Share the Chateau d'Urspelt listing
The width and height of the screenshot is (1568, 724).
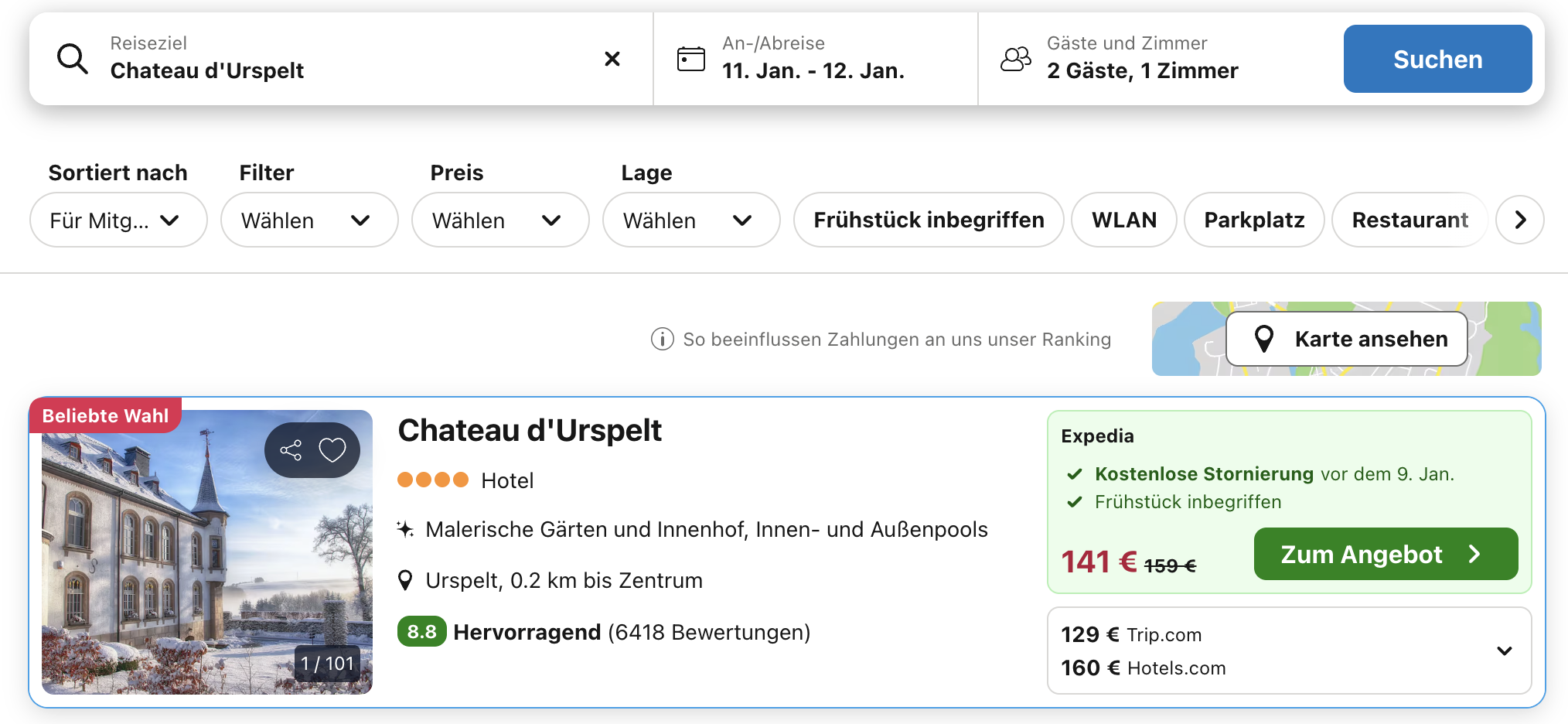point(291,450)
